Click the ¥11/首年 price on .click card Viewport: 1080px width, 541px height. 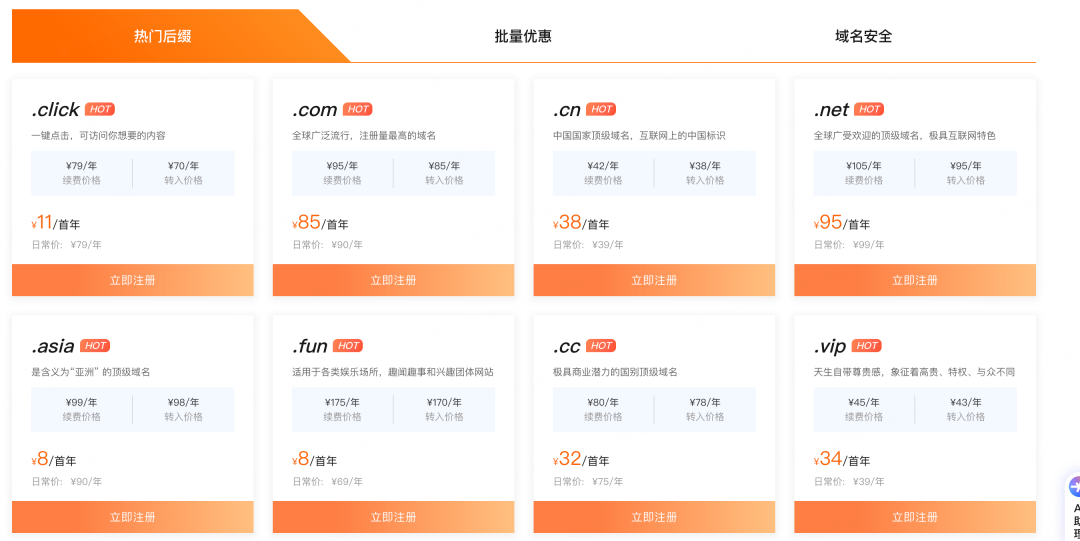(x=56, y=223)
